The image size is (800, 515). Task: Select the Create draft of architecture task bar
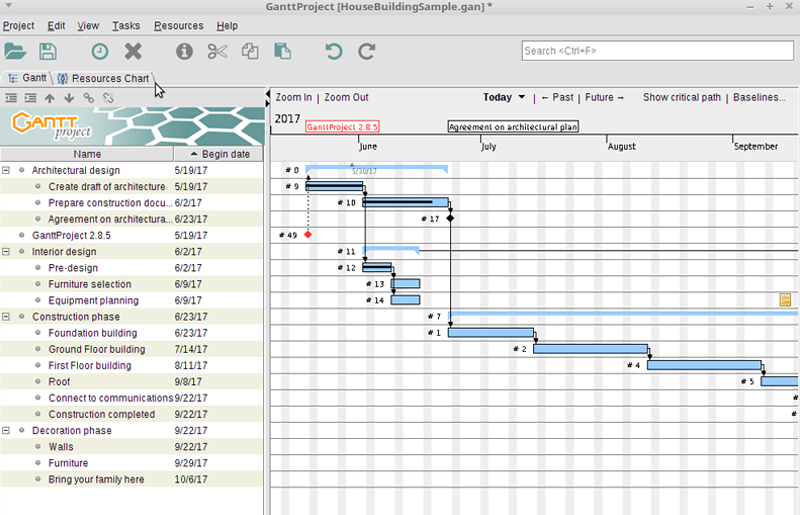pyautogui.click(x=334, y=186)
